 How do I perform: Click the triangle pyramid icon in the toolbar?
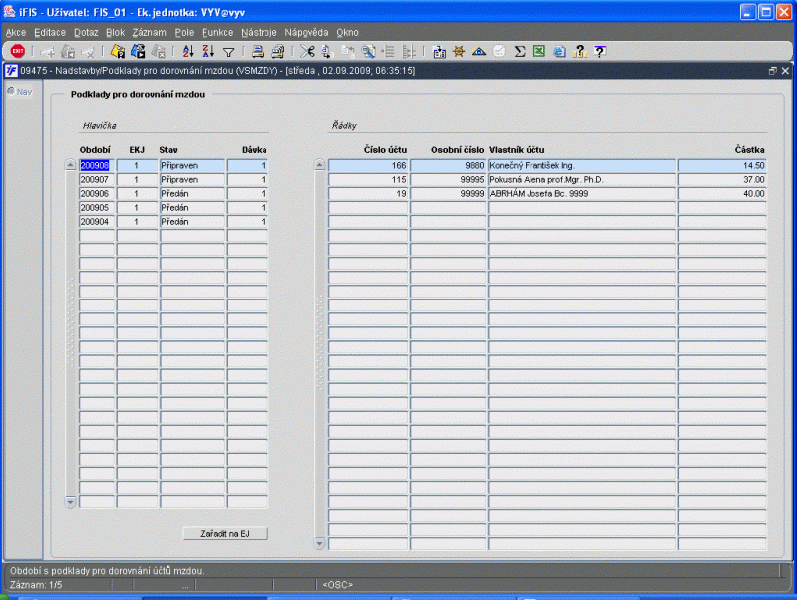(479, 51)
